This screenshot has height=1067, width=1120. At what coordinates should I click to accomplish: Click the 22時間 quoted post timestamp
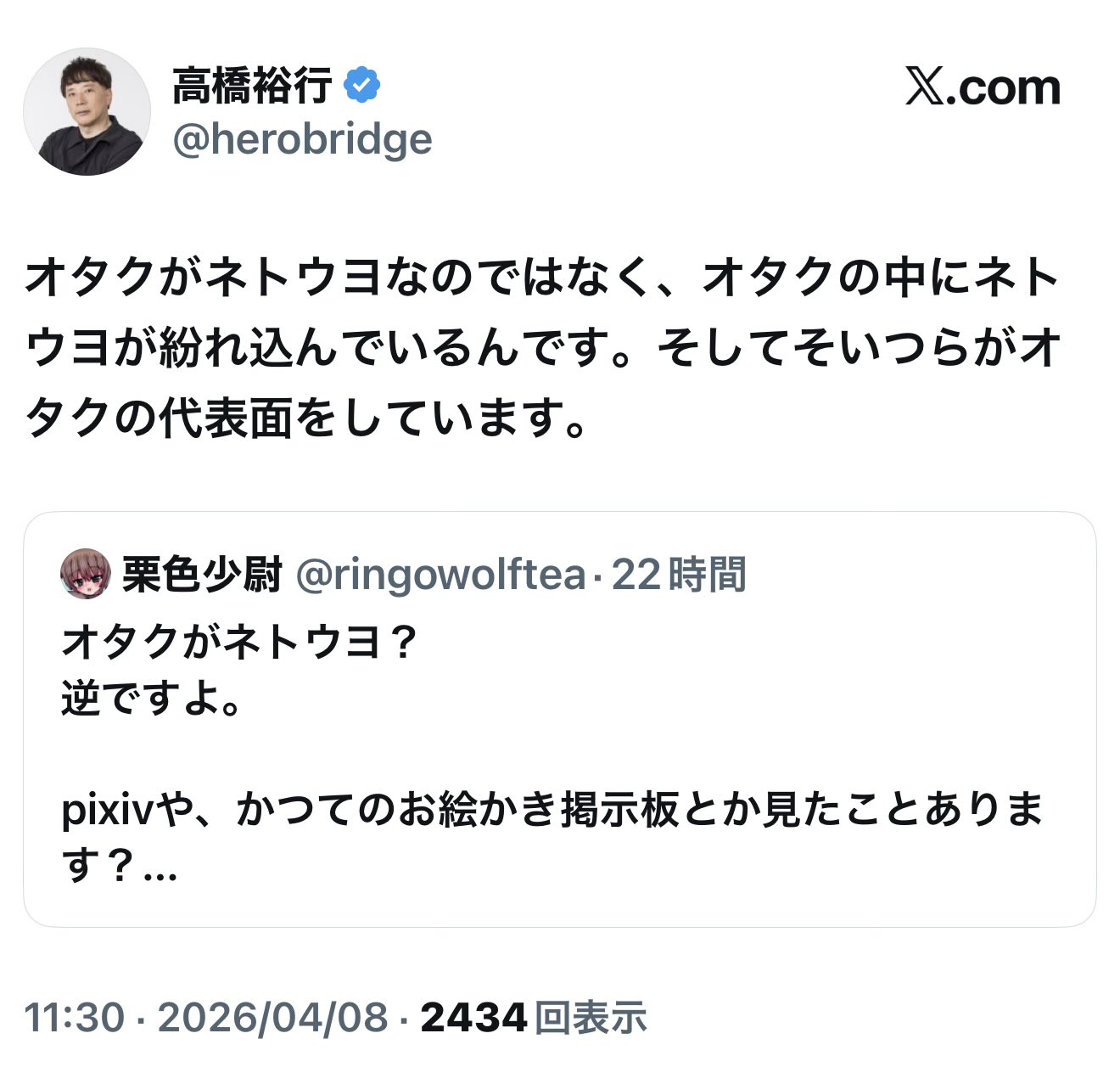click(x=679, y=575)
